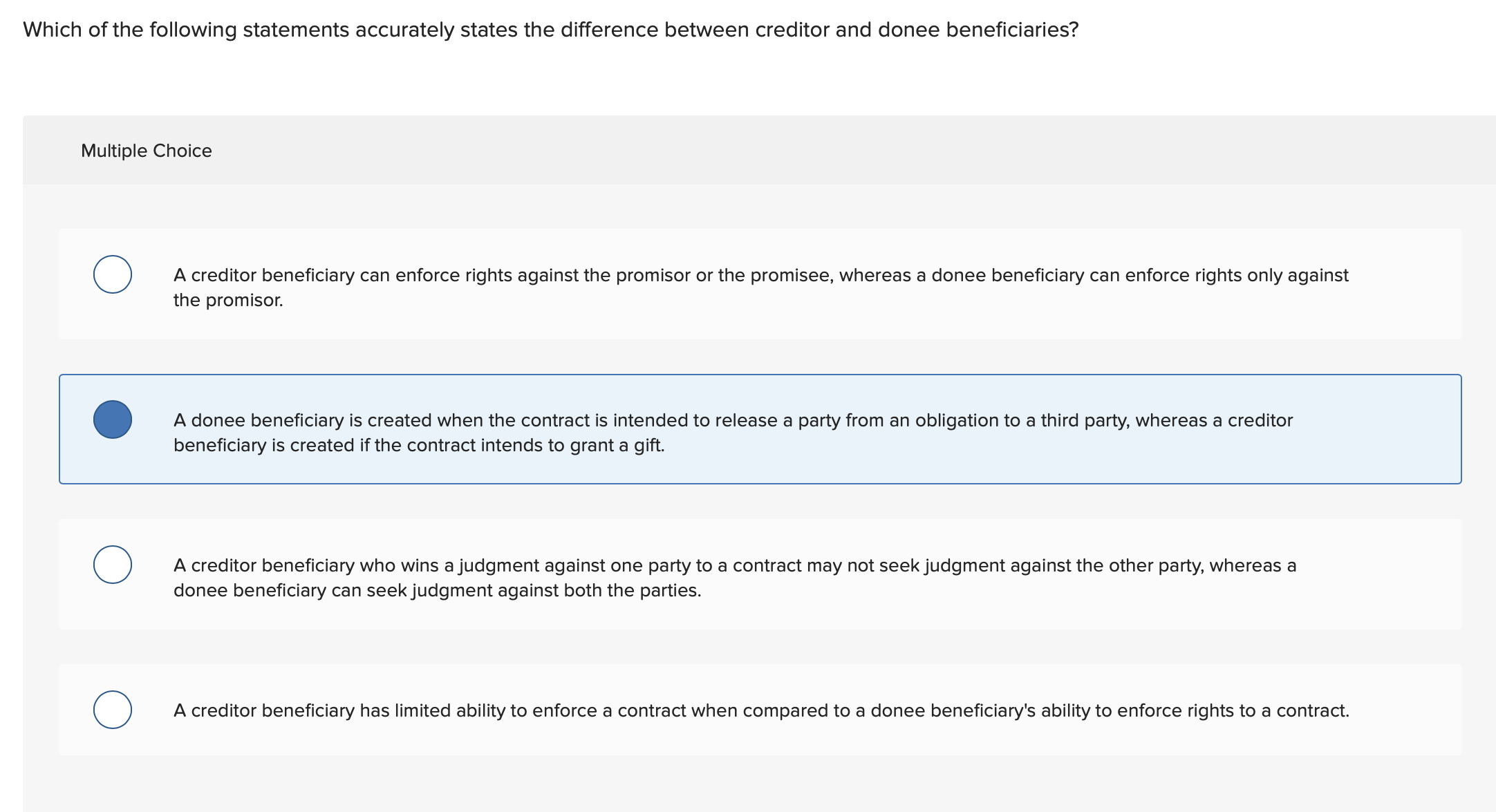Select the radio button for the first answer option

point(113,274)
